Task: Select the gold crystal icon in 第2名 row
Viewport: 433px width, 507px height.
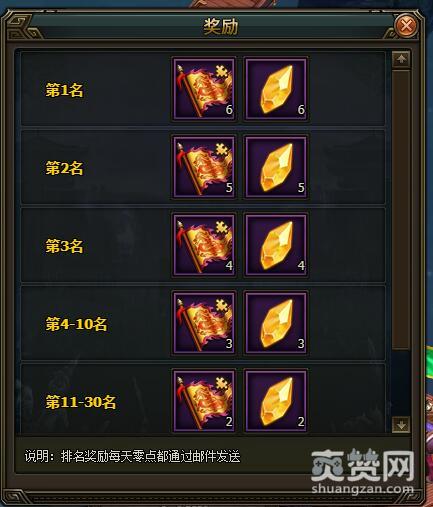Action: (276, 167)
